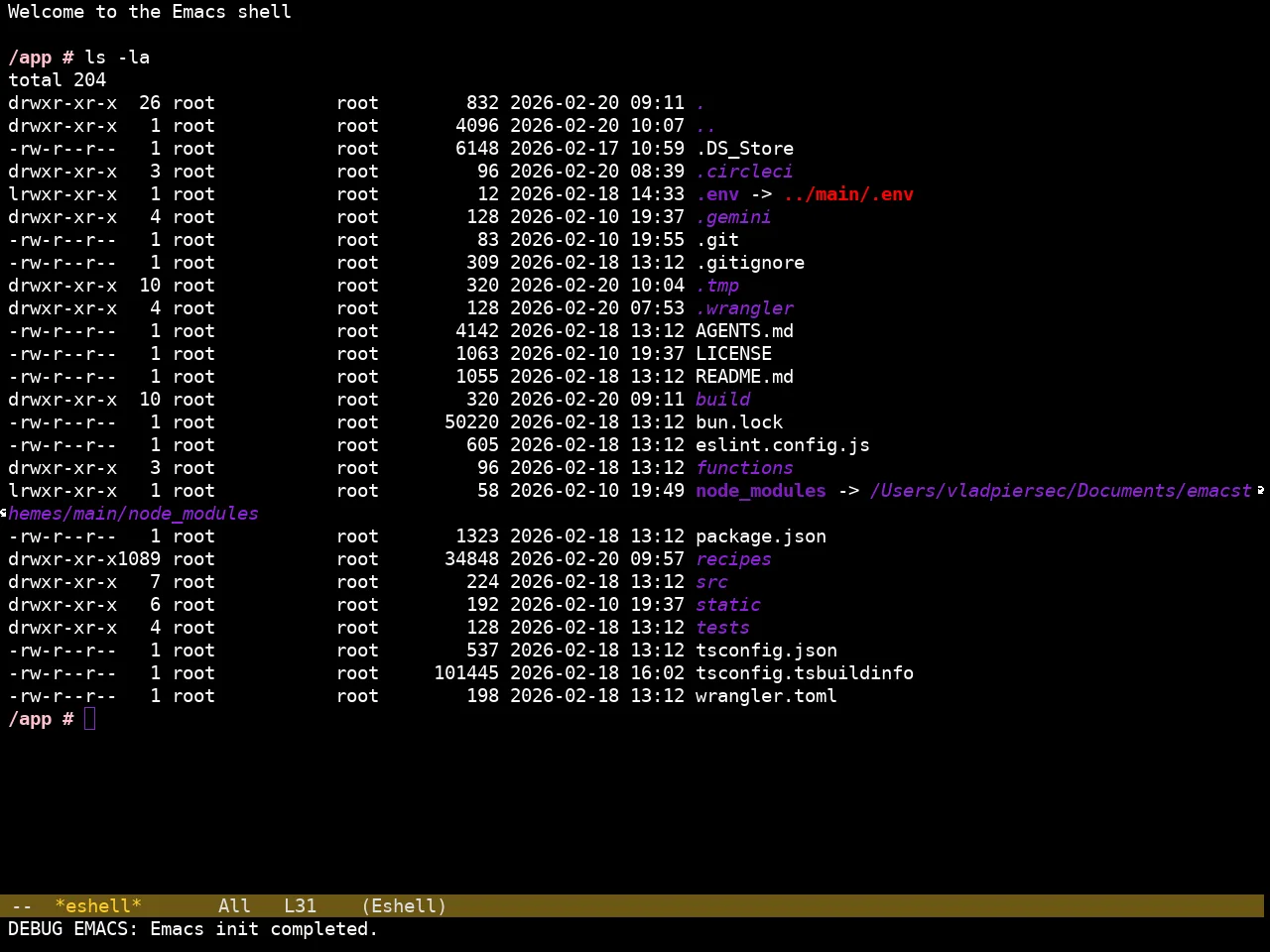Click the 10:59 timestamp of .DS_Store
The image size is (1270, 952).
657,149
